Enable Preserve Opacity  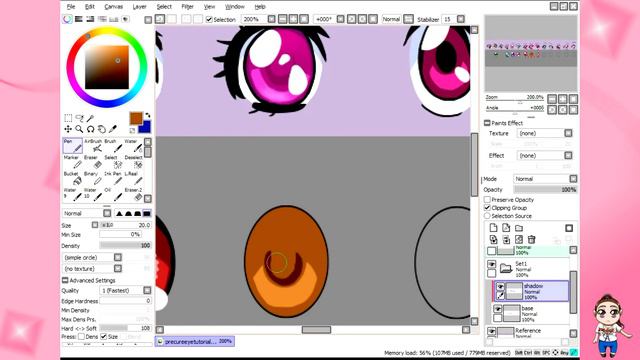pos(487,200)
